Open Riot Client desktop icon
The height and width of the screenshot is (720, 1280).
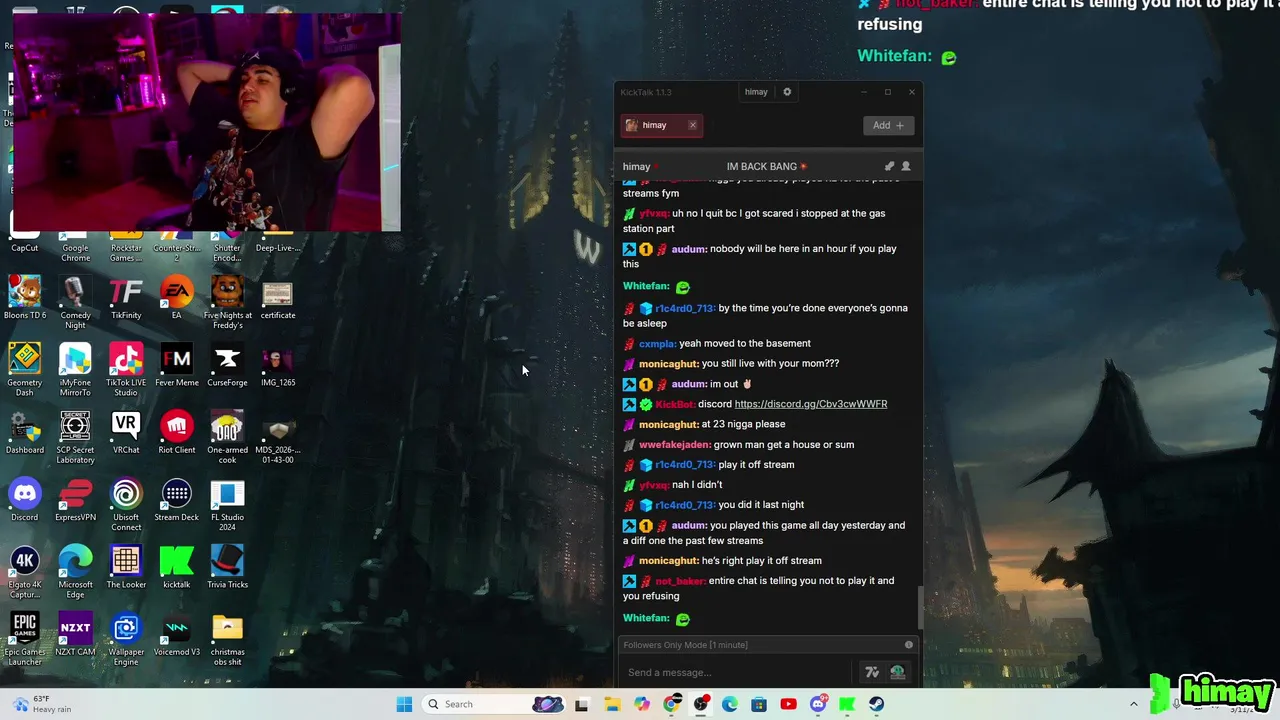176,433
